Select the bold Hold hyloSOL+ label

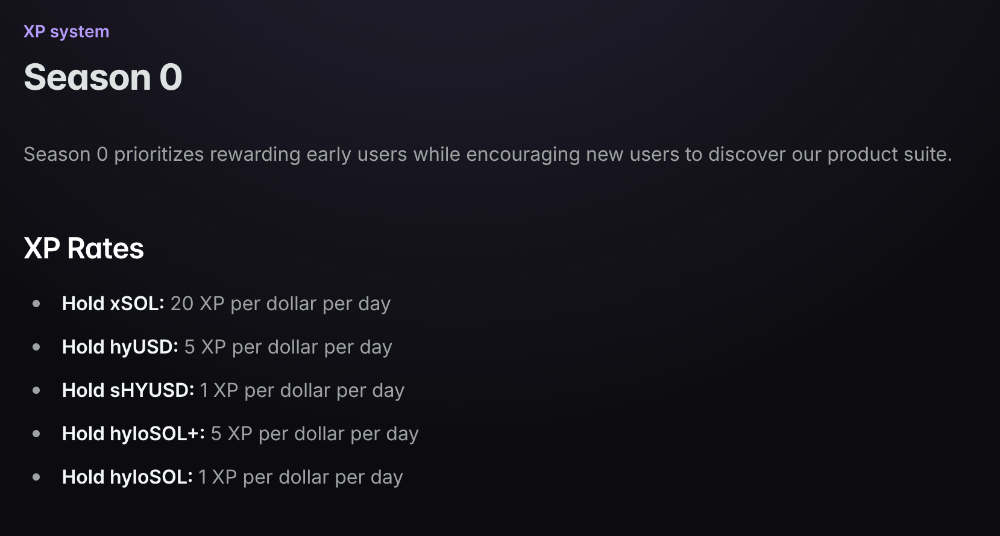tap(133, 434)
